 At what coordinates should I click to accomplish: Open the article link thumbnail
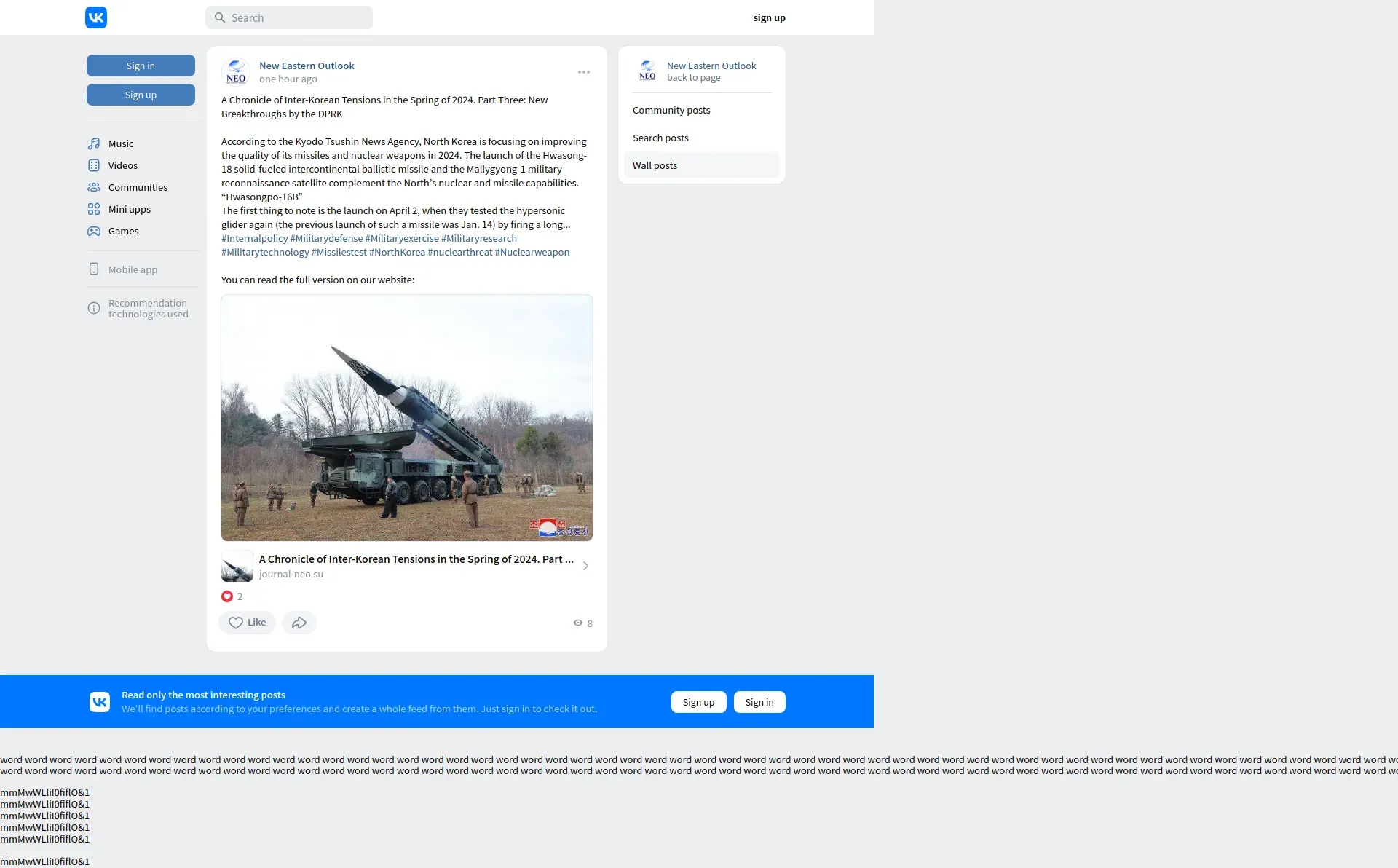[237, 566]
